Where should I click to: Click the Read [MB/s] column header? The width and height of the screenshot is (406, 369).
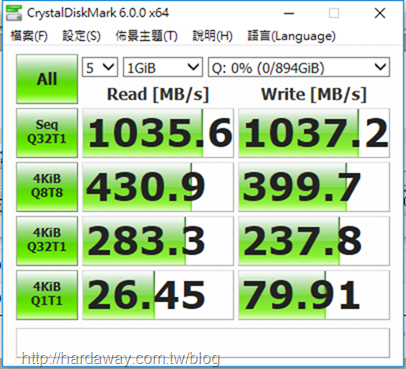tap(158, 94)
